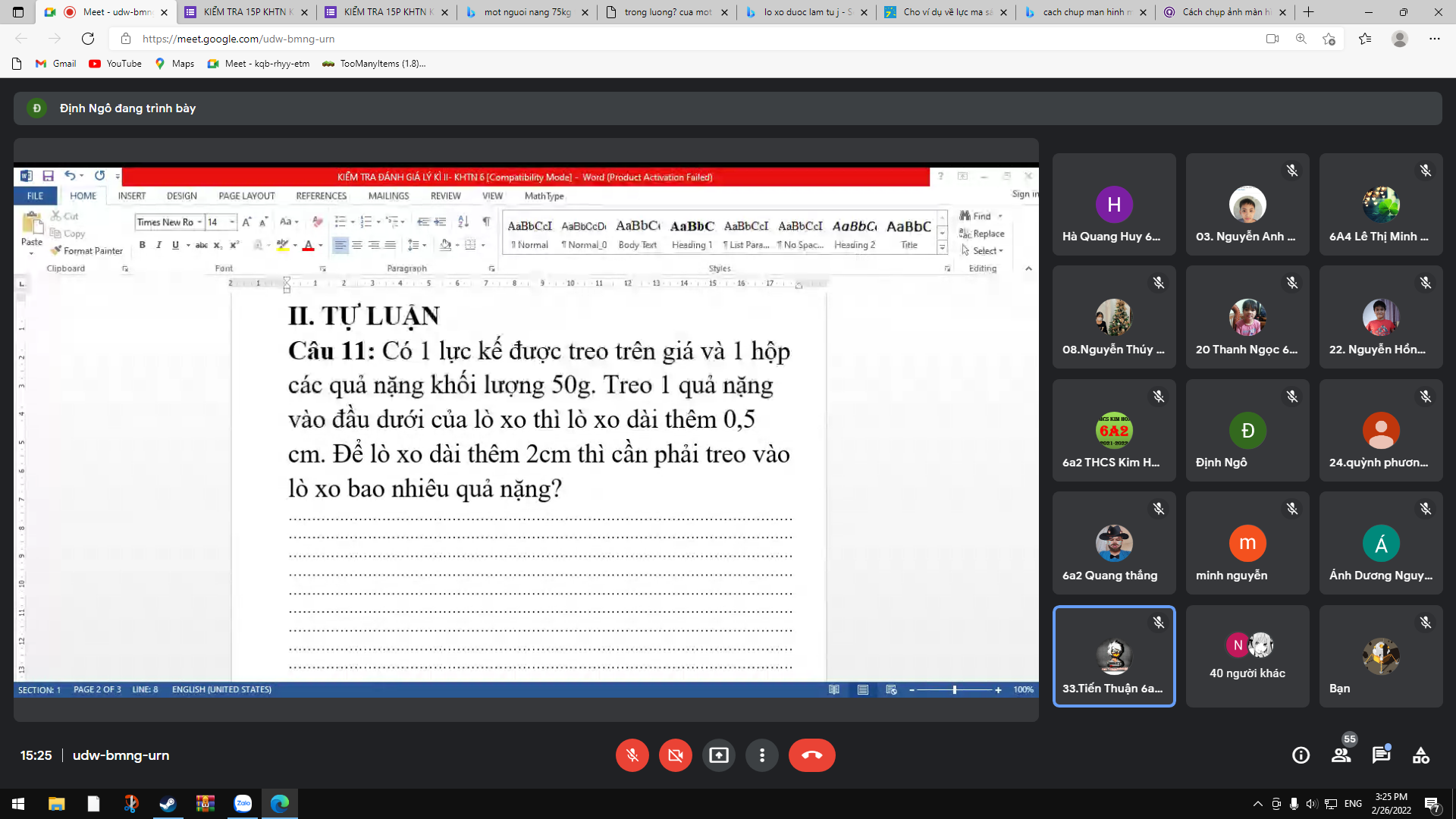Turn on camera in Meet controls

(675, 755)
